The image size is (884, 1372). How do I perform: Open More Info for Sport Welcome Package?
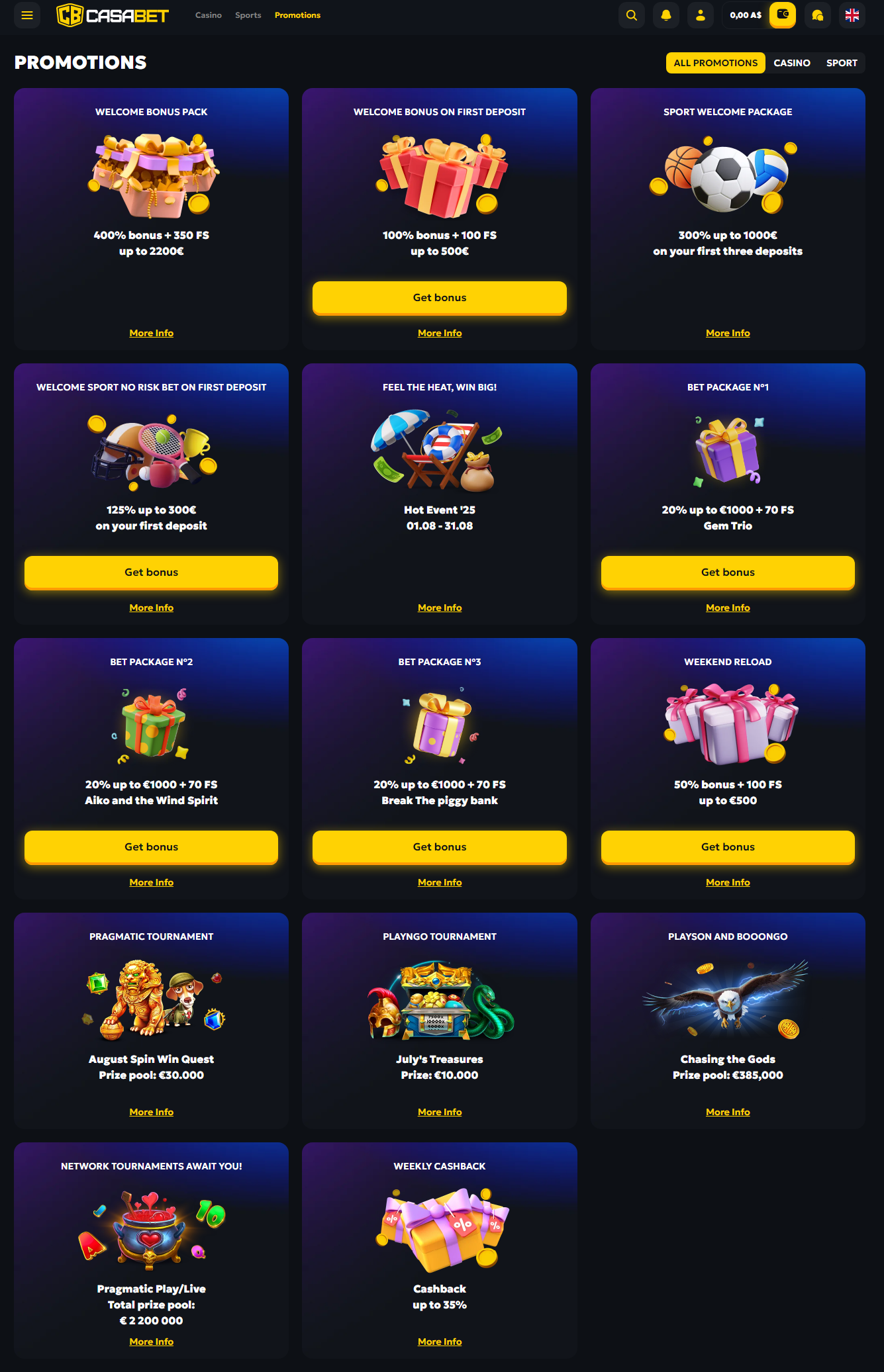pyautogui.click(x=728, y=333)
